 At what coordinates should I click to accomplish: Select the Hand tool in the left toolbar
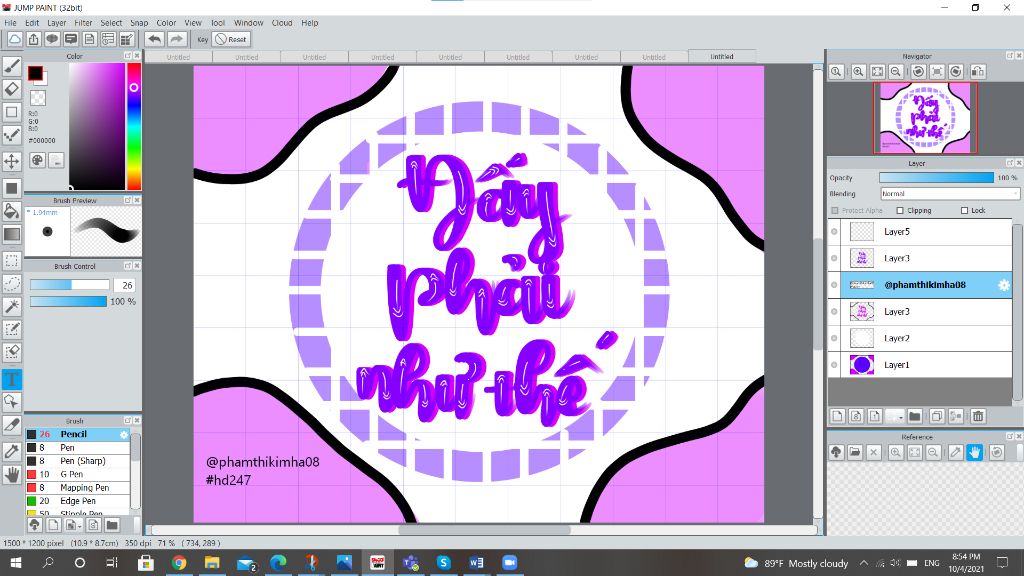point(12,475)
